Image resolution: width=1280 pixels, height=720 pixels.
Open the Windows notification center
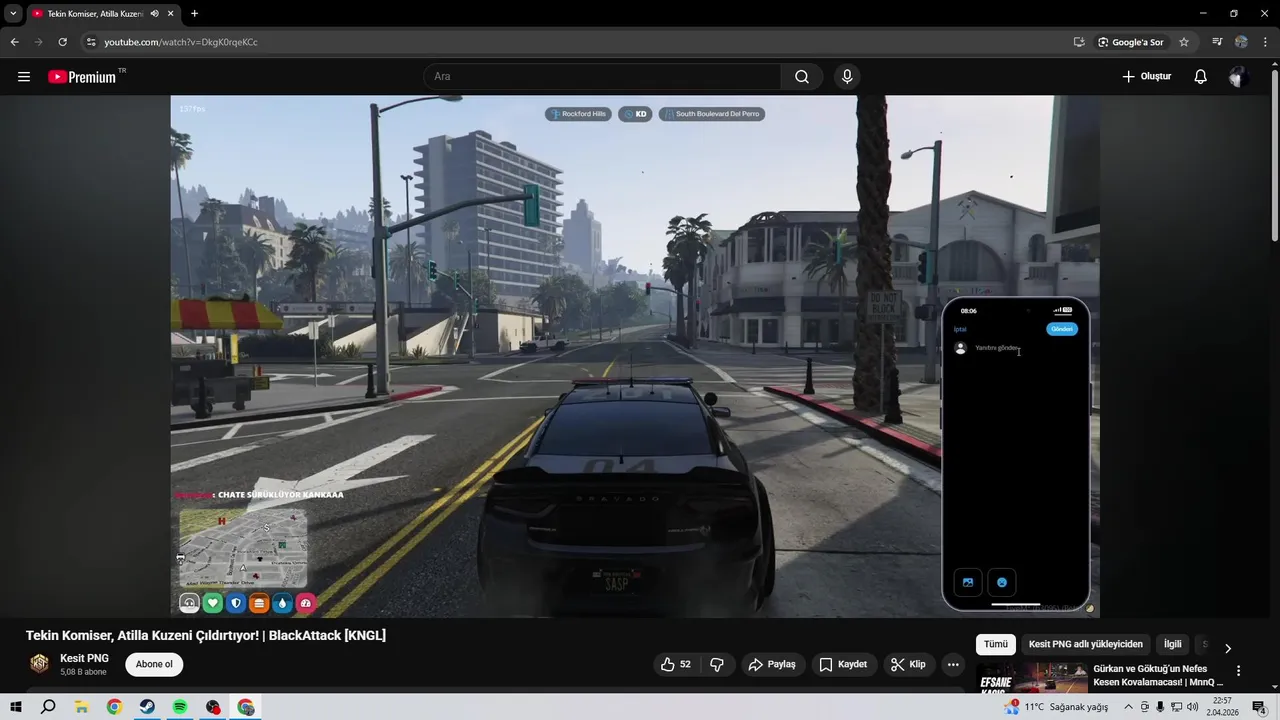[x=1259, y=707]
